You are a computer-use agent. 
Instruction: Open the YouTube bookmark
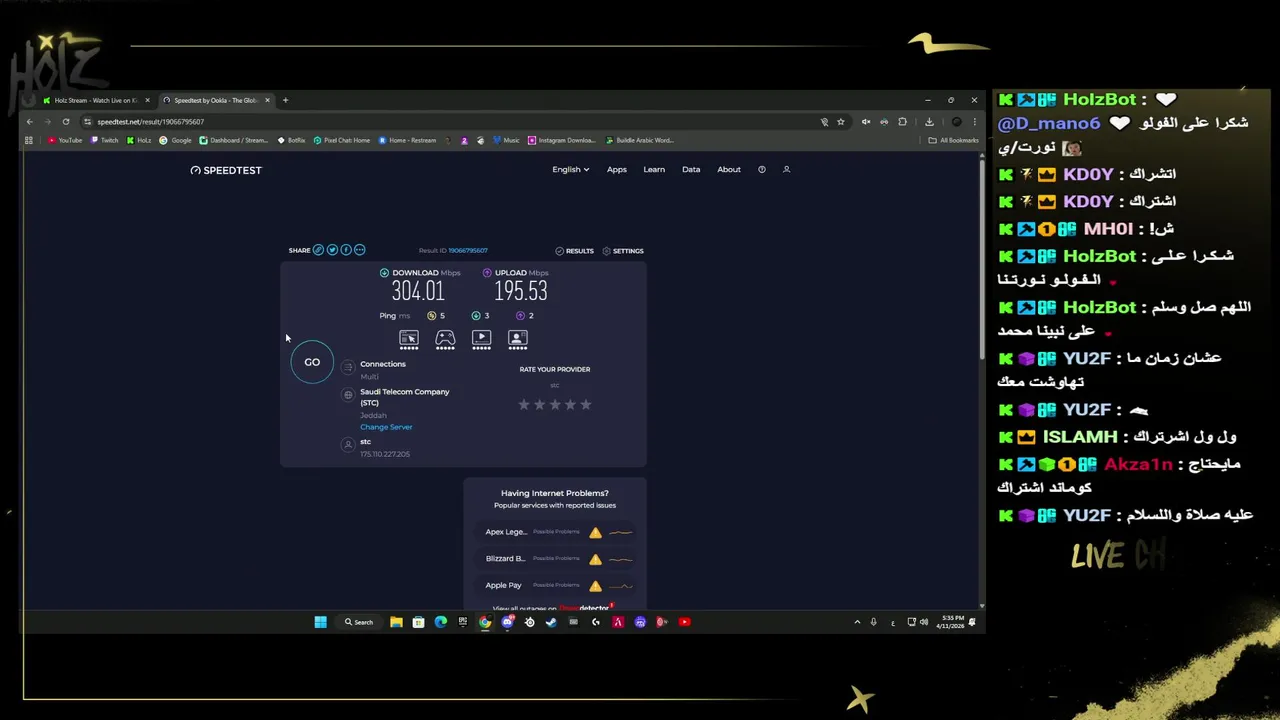65,140
